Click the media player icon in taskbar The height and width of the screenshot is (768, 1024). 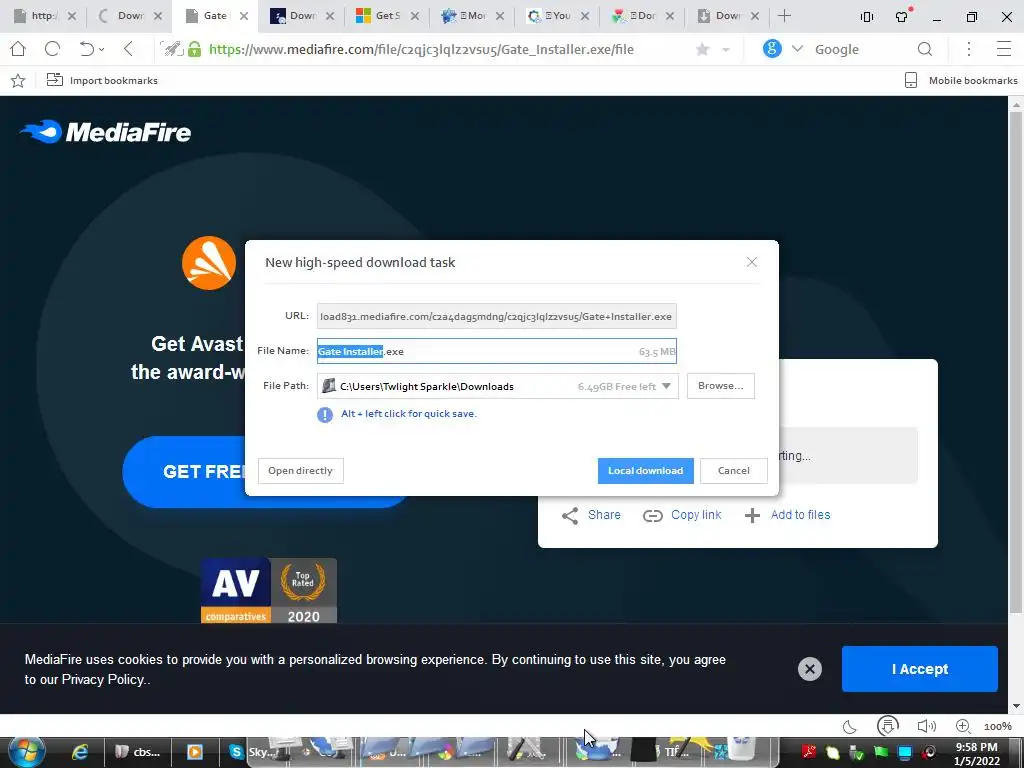(x=195, y=752)
